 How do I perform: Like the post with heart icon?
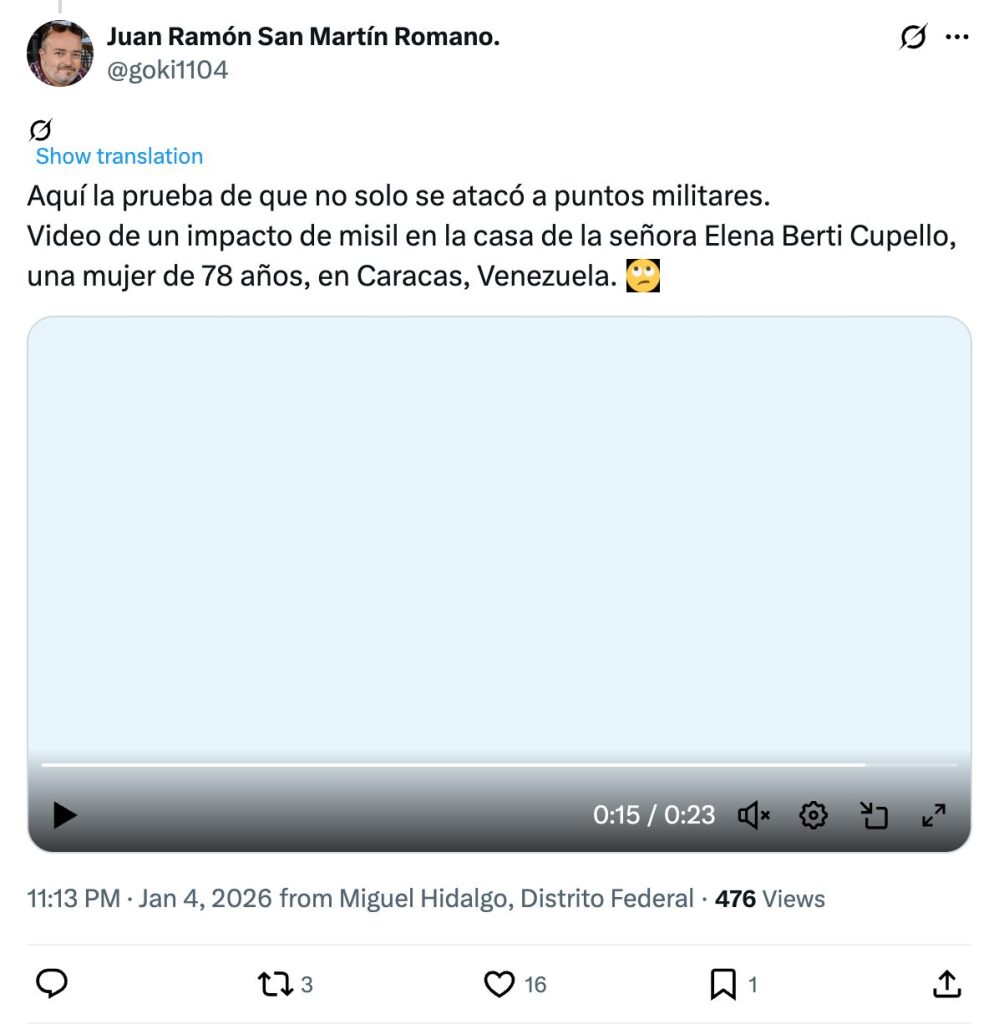click(x=499, y=984)
